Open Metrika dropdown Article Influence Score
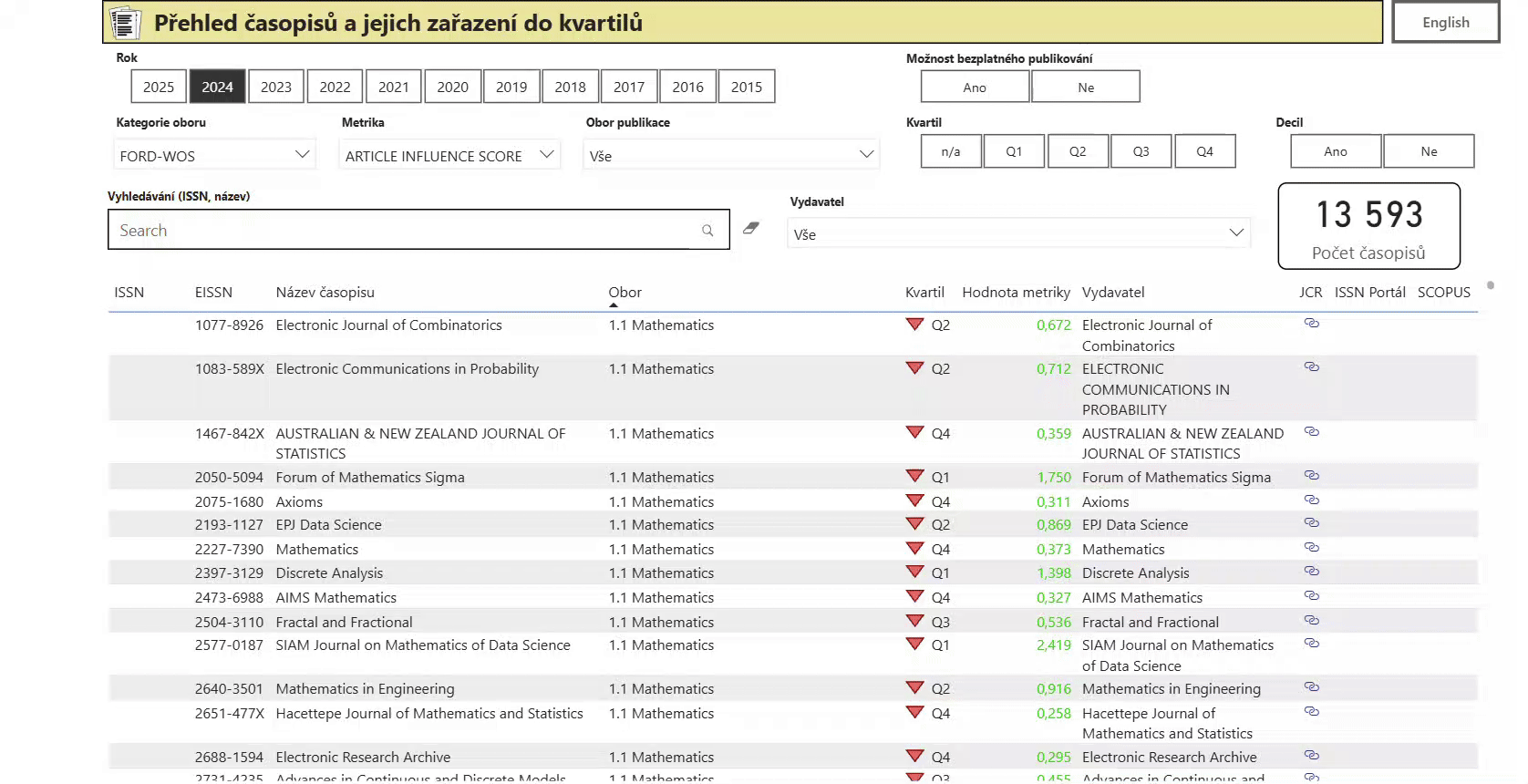 point(449,155)
